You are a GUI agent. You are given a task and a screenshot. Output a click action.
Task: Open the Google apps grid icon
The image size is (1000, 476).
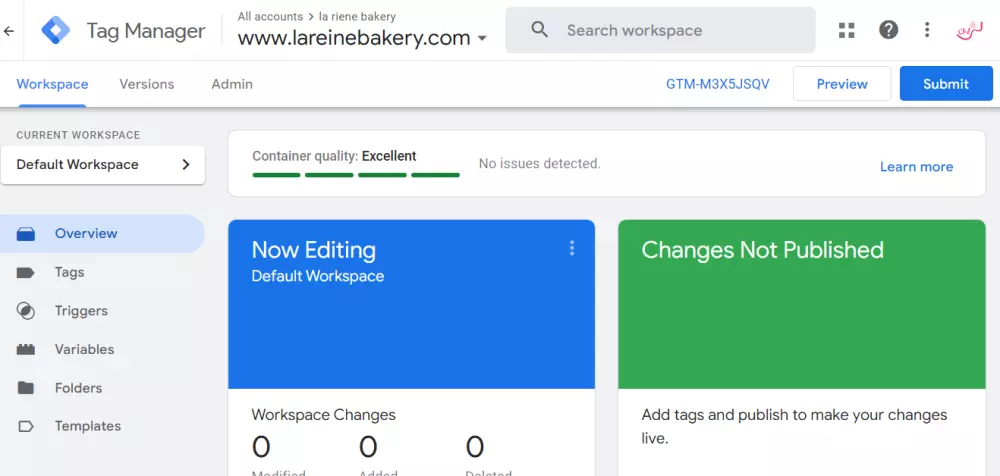[x=847, y=30]
